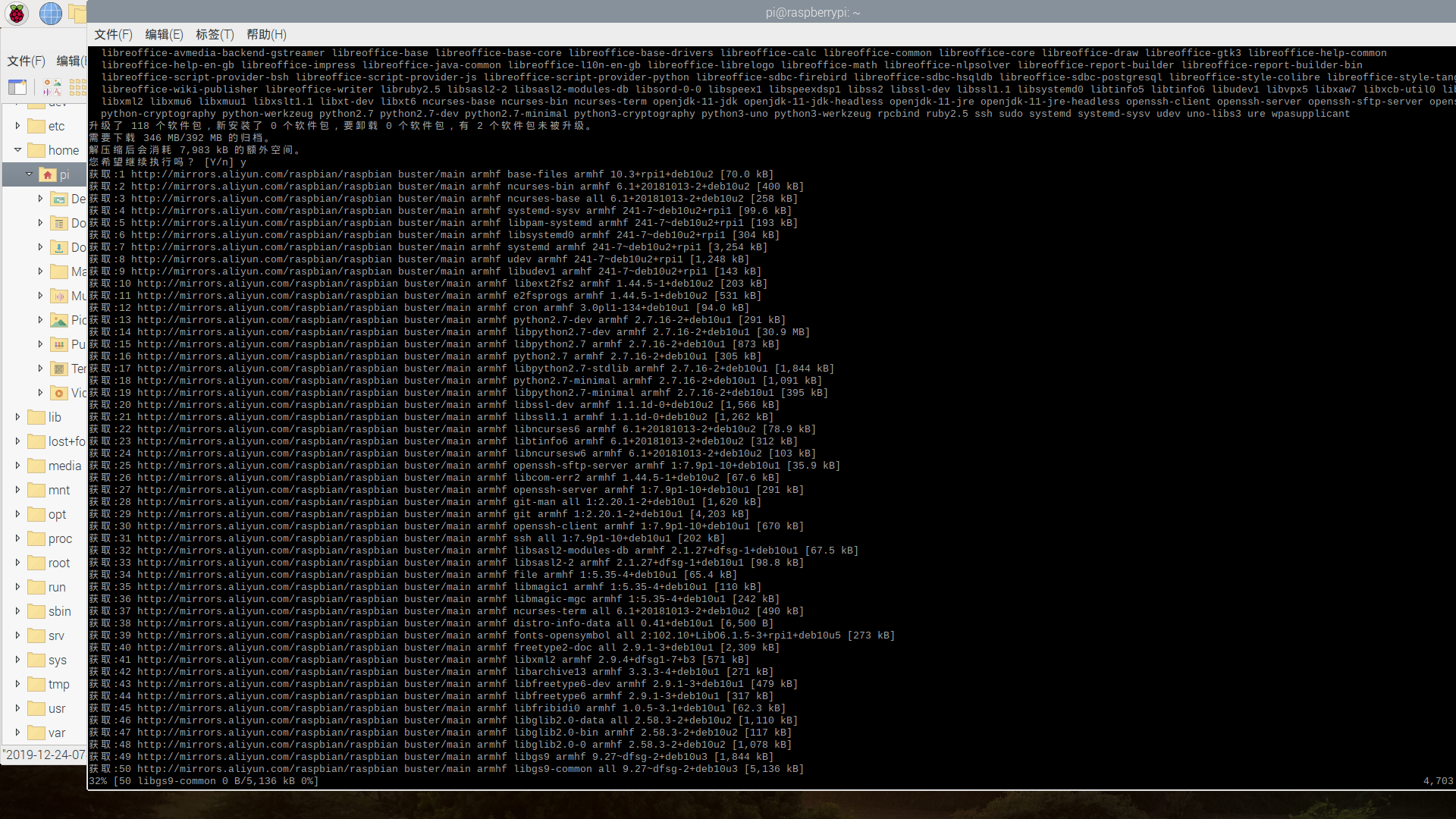Click the terminal title bar pi@raspberrypi
This screenshot has width=1456, height=819.
(x=812, y=12)
